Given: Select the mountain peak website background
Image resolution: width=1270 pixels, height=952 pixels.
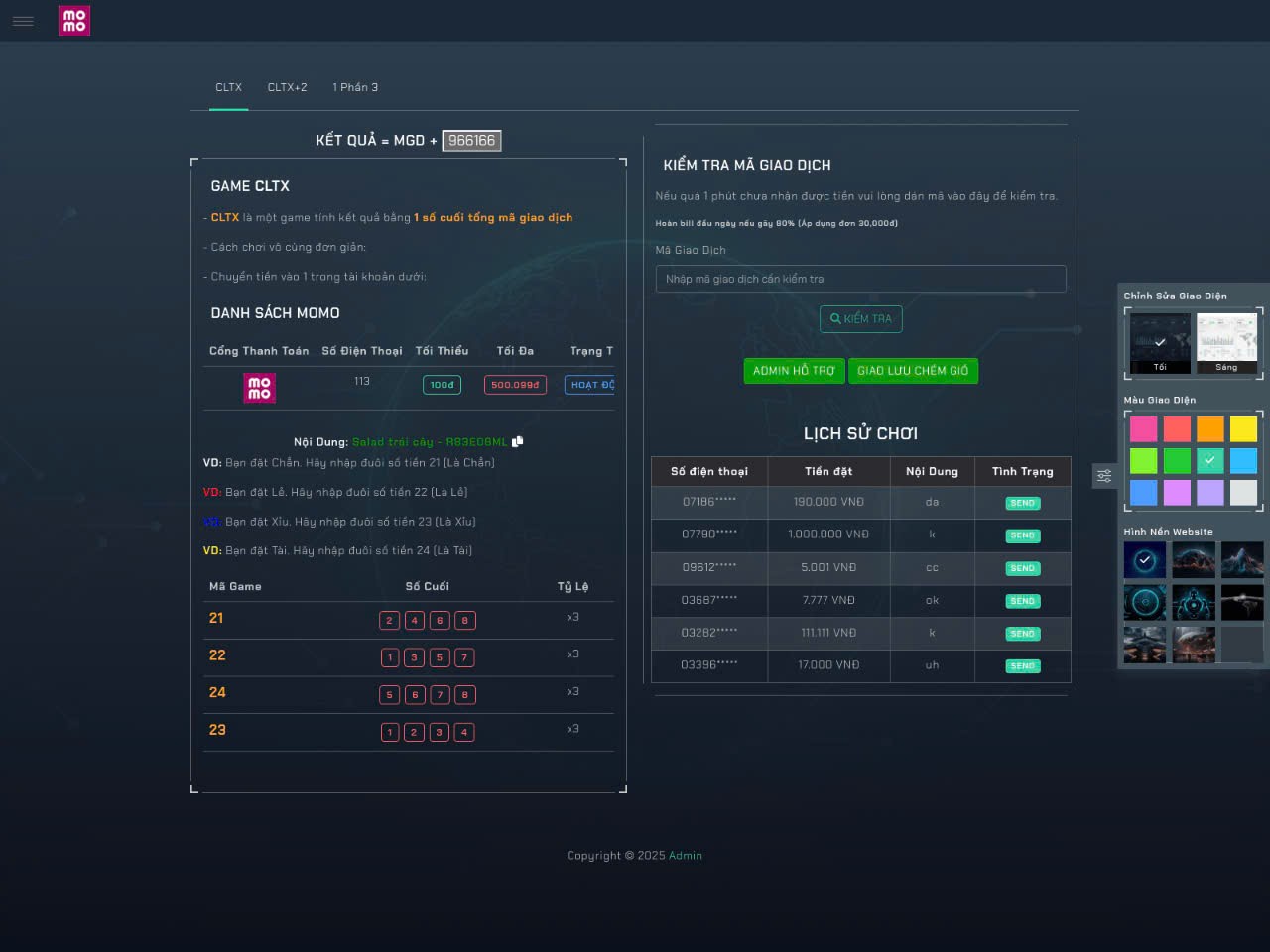Looking at the screenshot, I should click(1242, 560).
